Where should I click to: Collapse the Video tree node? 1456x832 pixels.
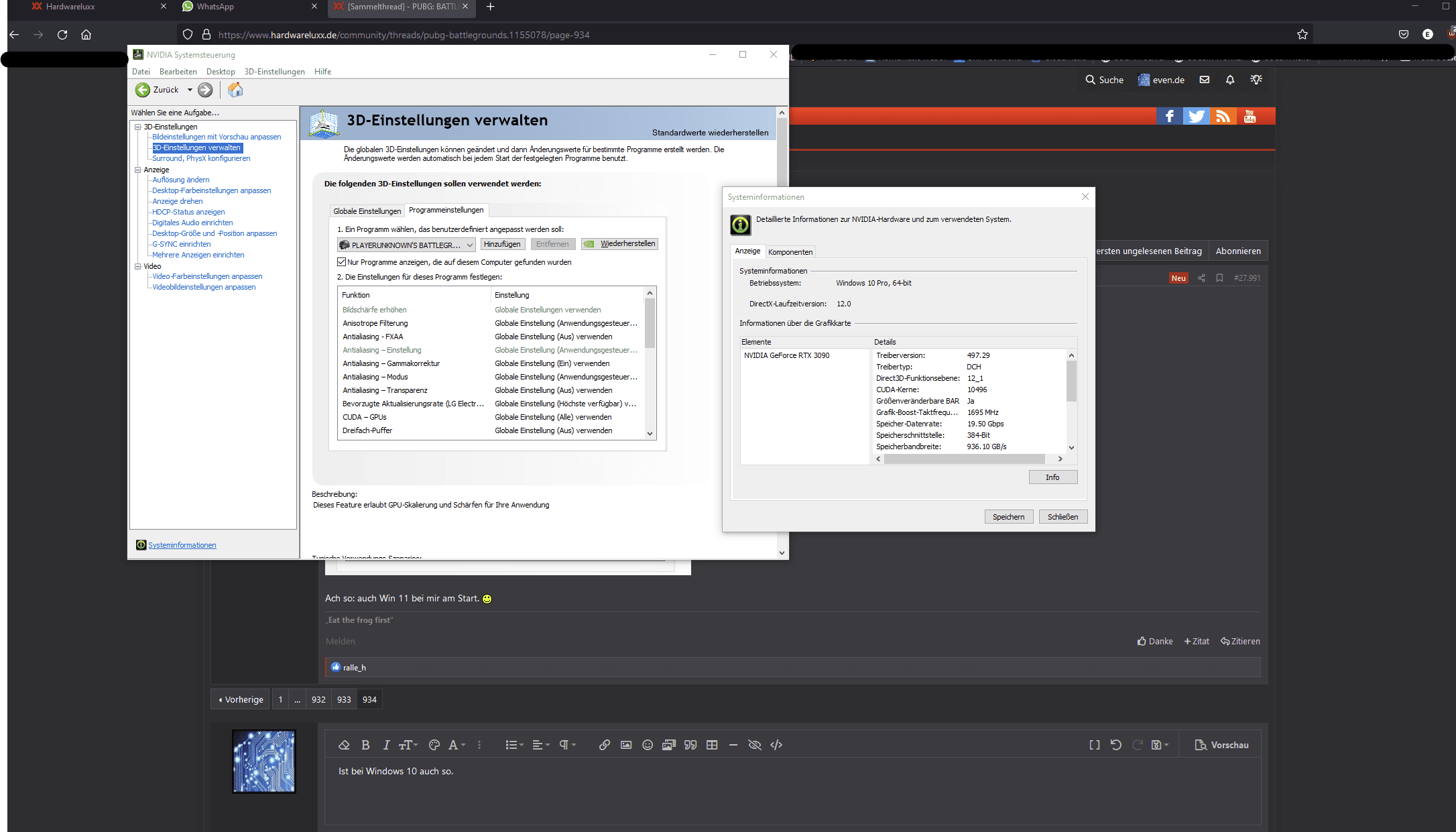tap(138, 266)
